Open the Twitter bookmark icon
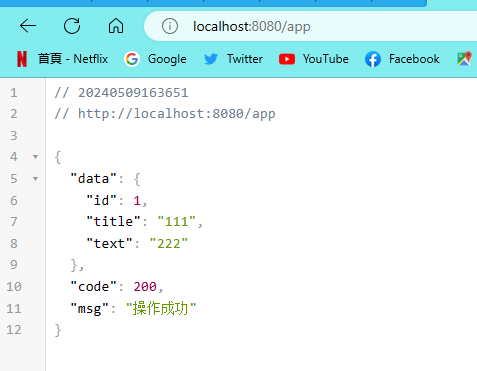The width and height of the screenshot is (477, 371). tap(211, 59)
